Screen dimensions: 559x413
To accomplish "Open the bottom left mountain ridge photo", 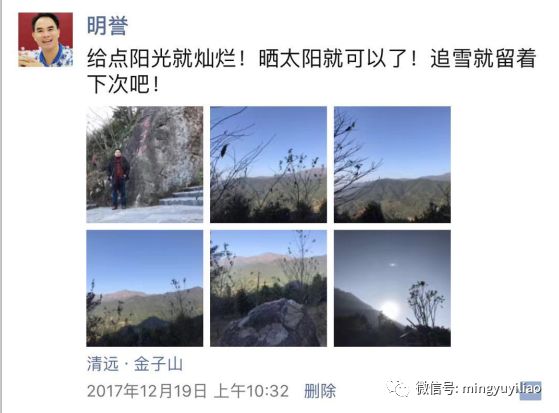I will [x=145, y=288].
